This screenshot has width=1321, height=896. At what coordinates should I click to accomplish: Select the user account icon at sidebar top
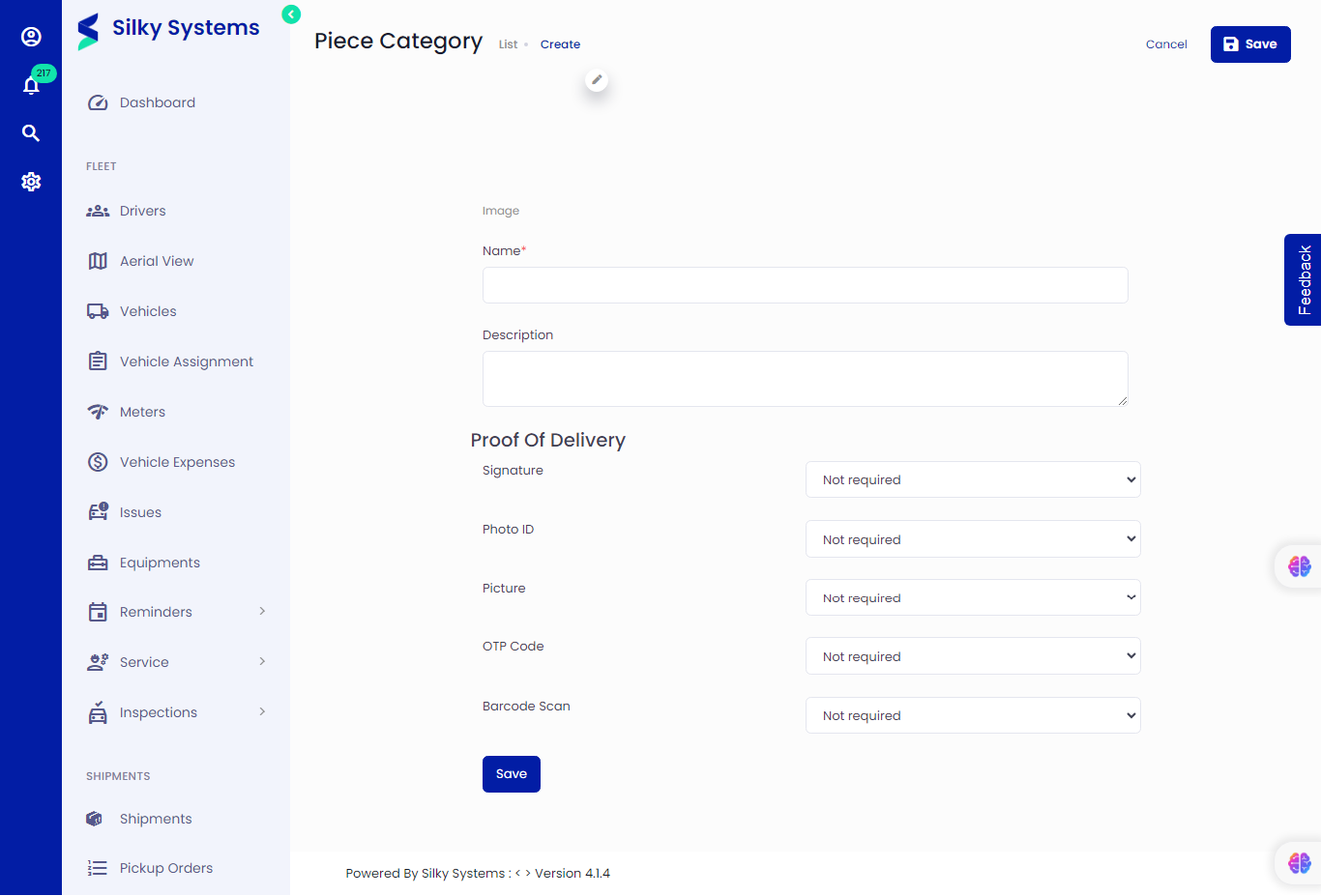[x=31, y=36]
